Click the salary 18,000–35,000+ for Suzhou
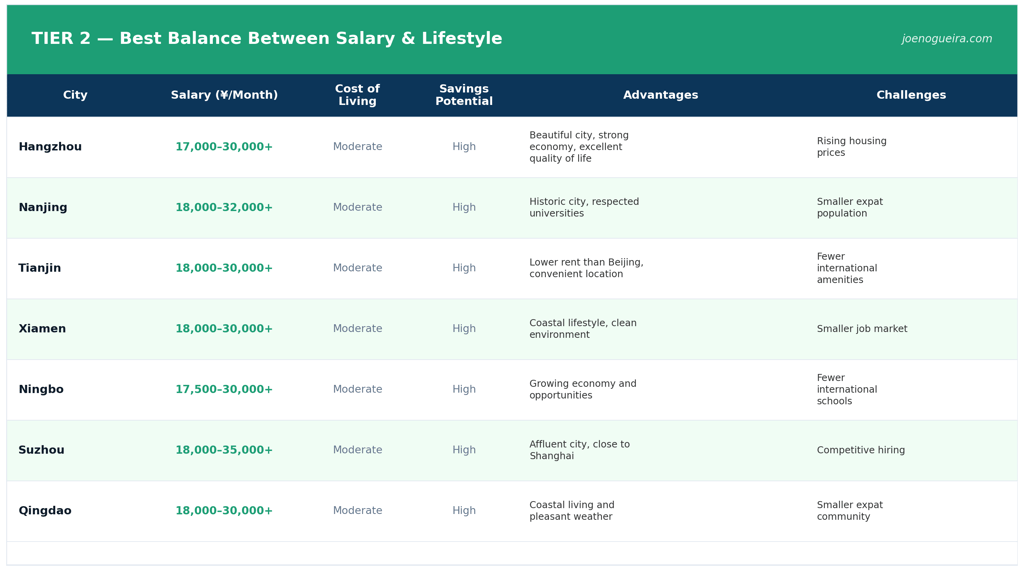 click(x=224, y=450)
